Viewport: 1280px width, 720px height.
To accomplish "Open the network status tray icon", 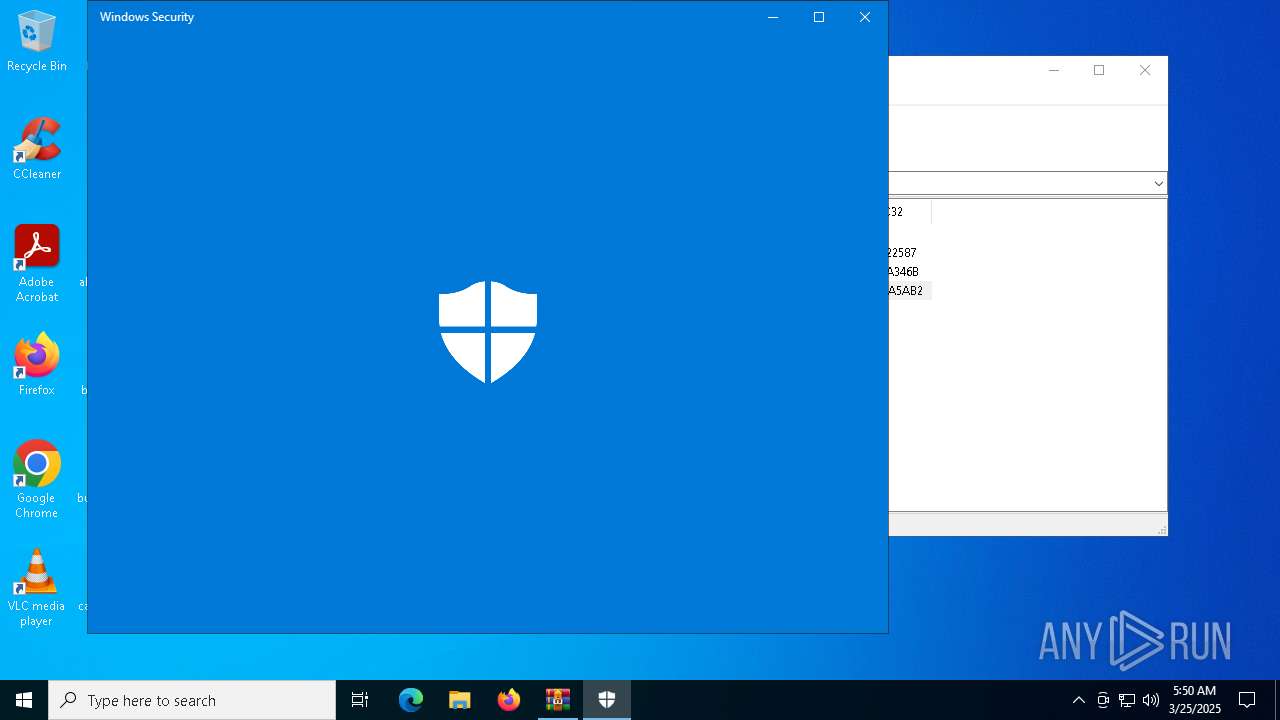I will click(1127, 700).
